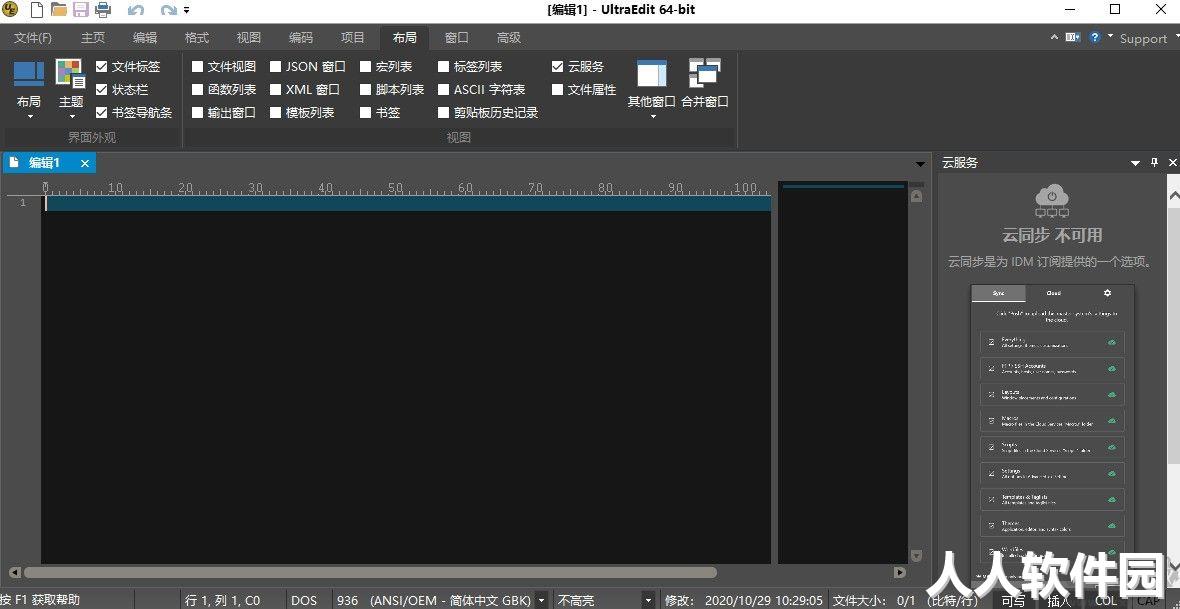
Task: Switch to the 视图 ribbon tab
Action: (249, 38)
